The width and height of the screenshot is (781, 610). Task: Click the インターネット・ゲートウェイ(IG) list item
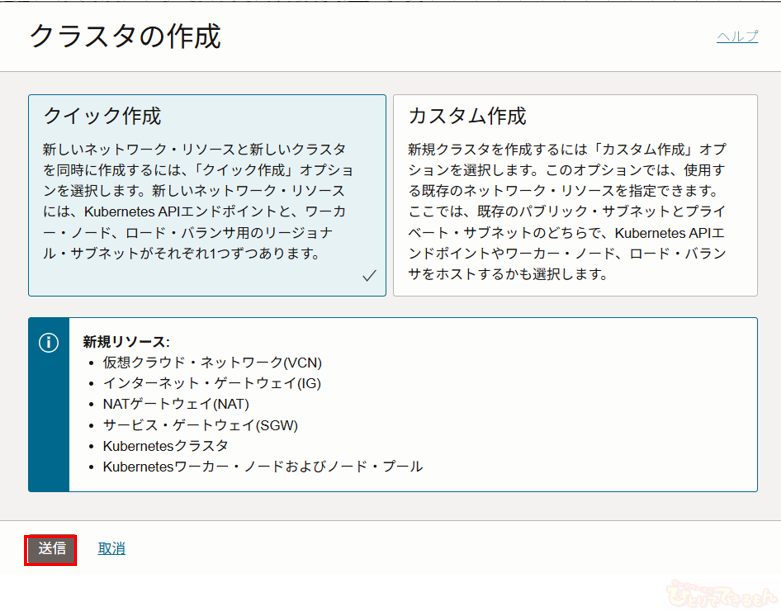coord(212,383)
